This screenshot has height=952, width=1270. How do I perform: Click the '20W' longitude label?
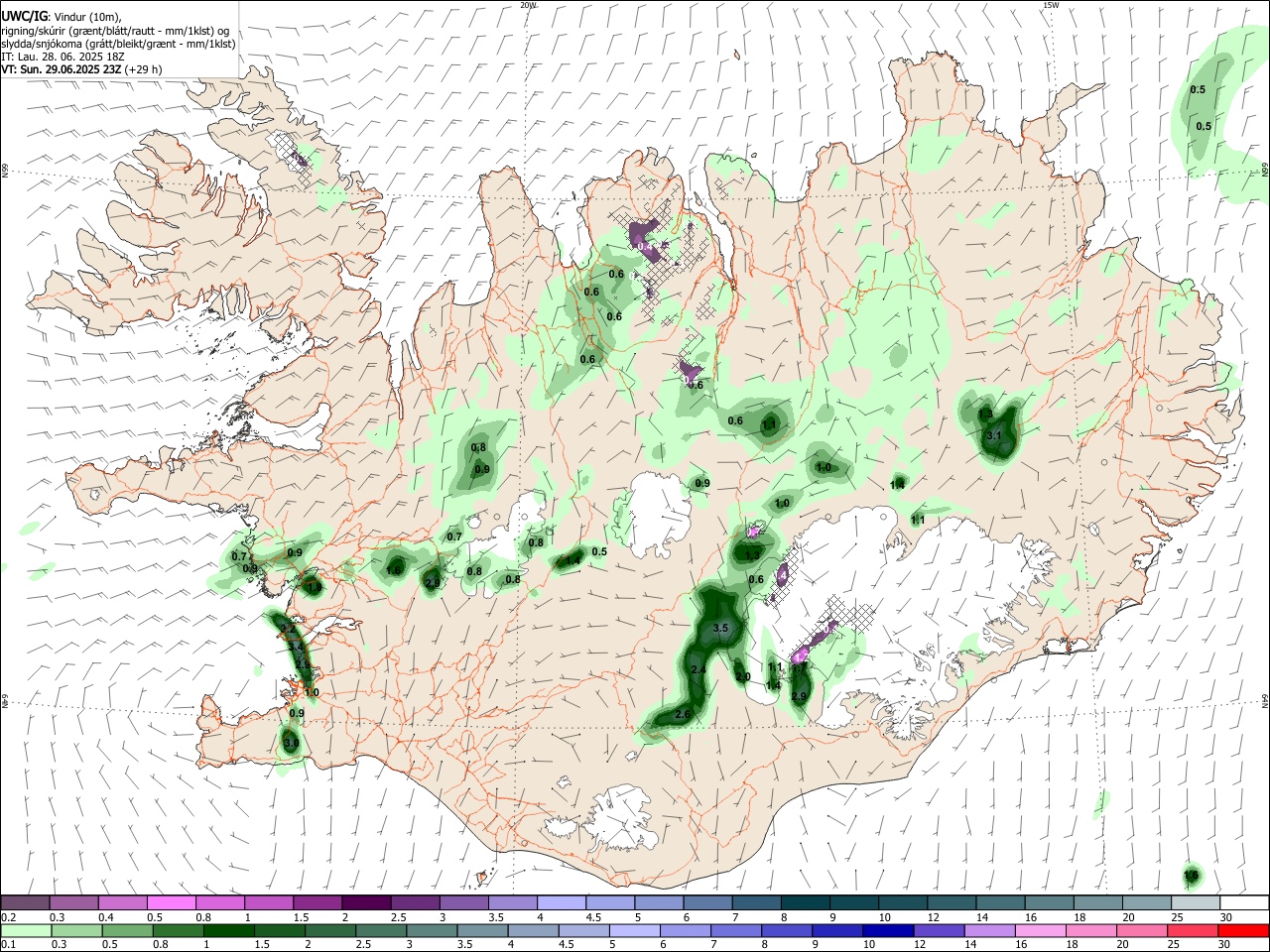(x=529, y=5)
